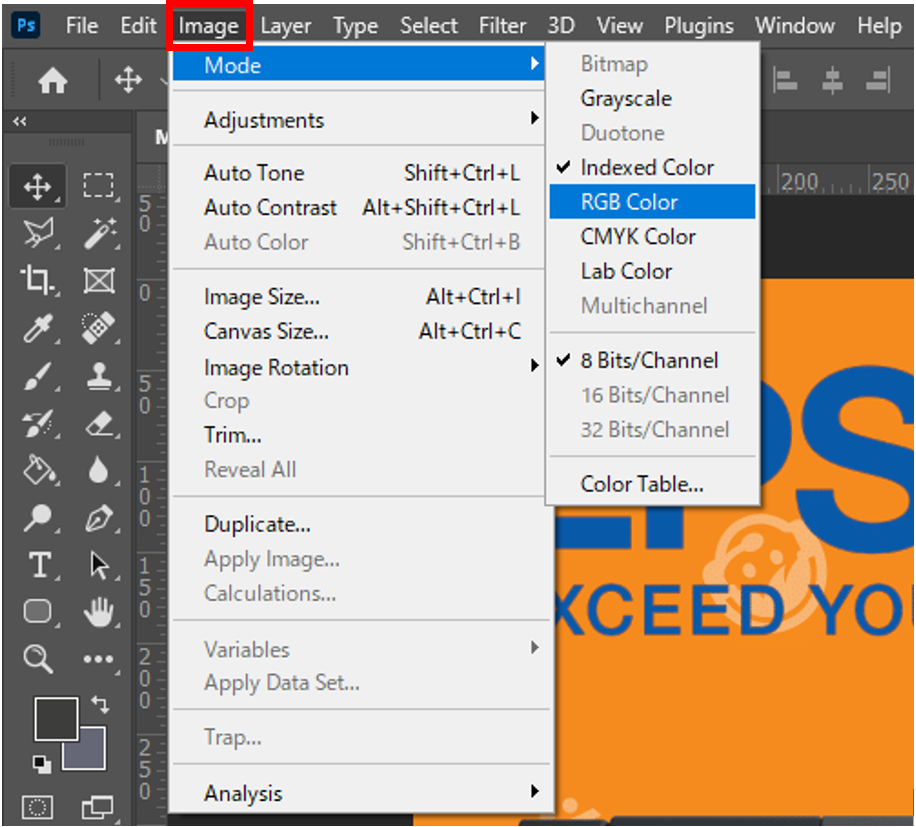Viewport: 916px width, 827px height.
Task: Select the Crop tool in toolbar
Action: 38,281
